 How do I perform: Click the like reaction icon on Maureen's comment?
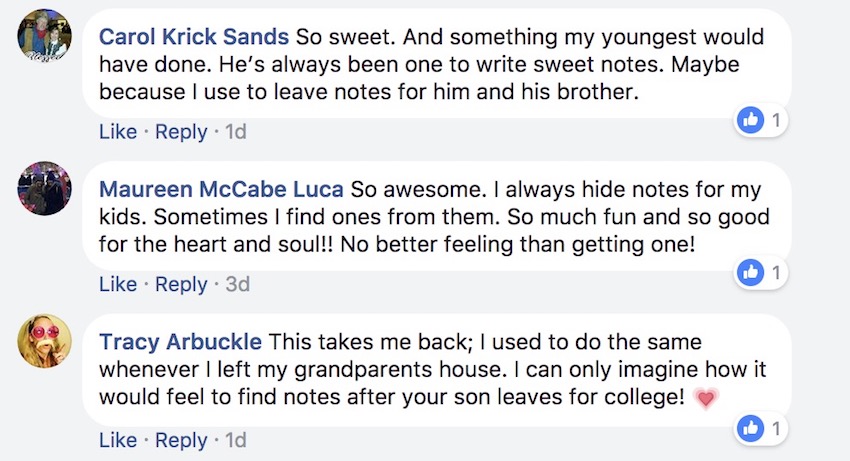coord(750,272)
